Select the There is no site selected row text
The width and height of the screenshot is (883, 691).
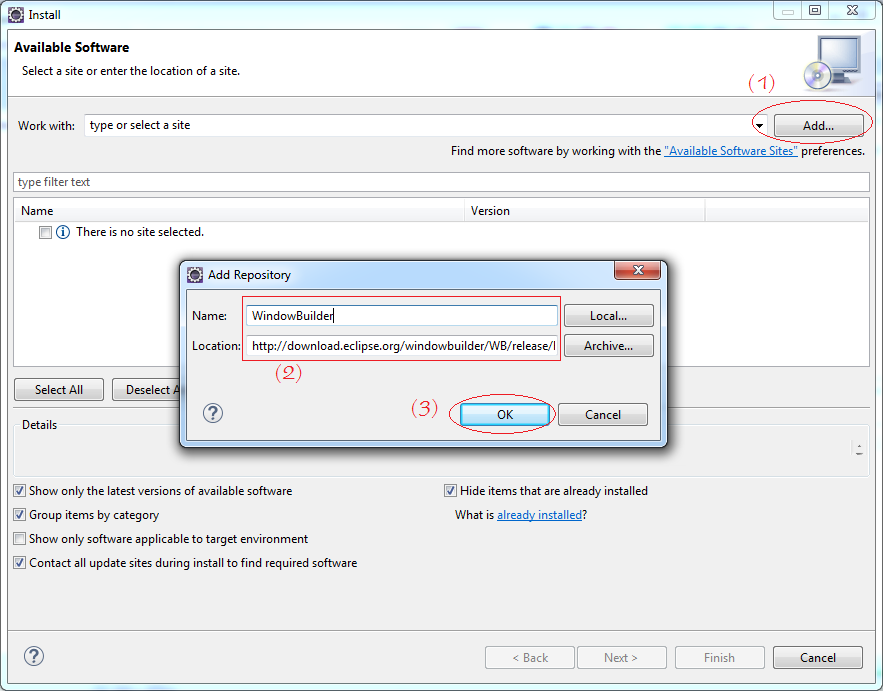click(140, 232)
